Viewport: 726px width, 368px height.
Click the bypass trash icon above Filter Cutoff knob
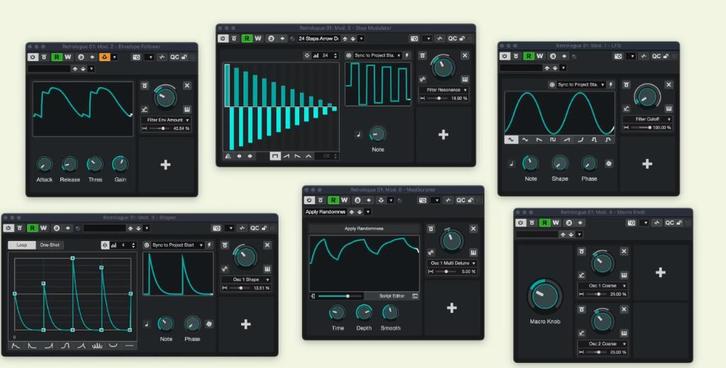tap(626, 85)
